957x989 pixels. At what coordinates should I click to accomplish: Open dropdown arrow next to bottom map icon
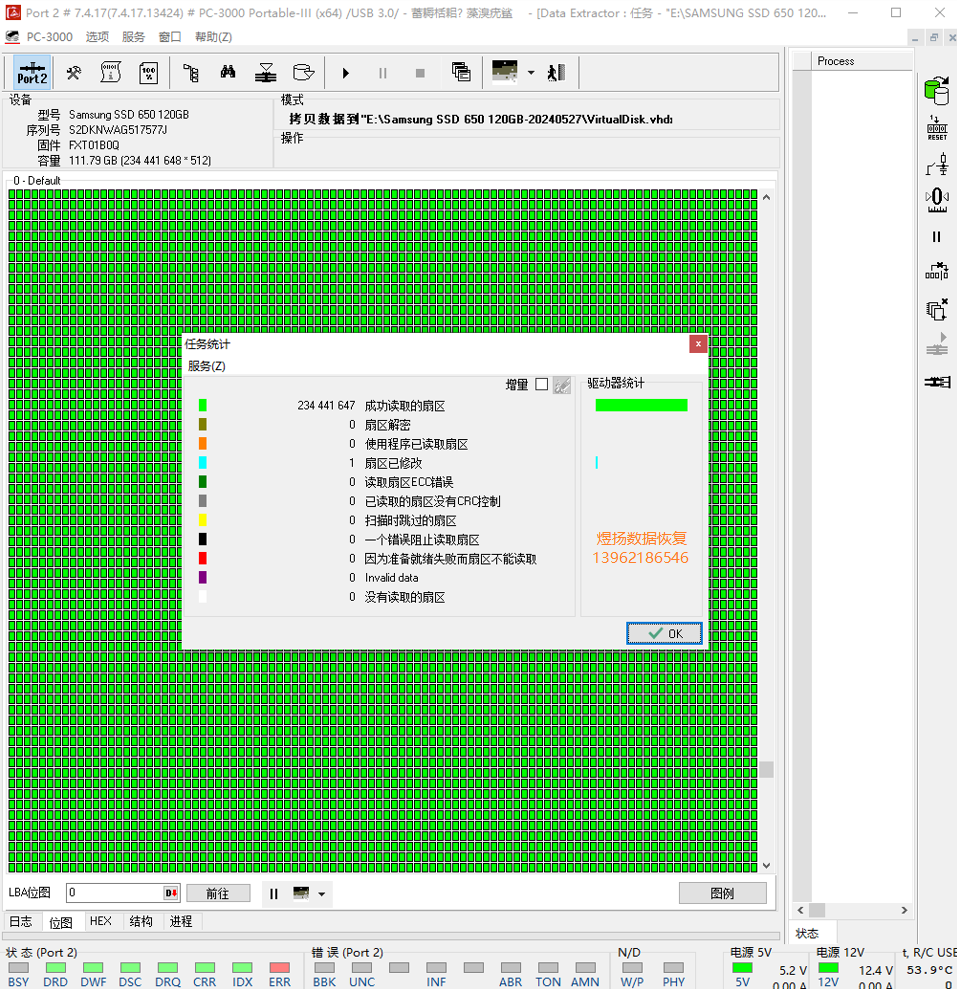(322, 894)
